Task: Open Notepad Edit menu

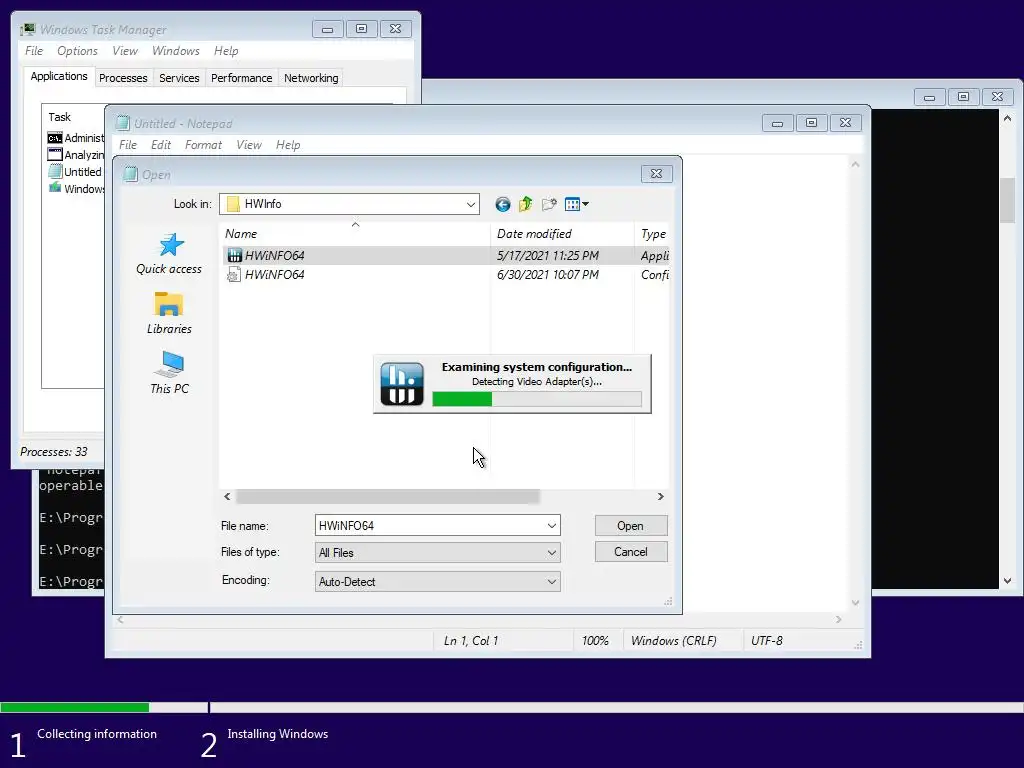Action: tap(161, 145)
